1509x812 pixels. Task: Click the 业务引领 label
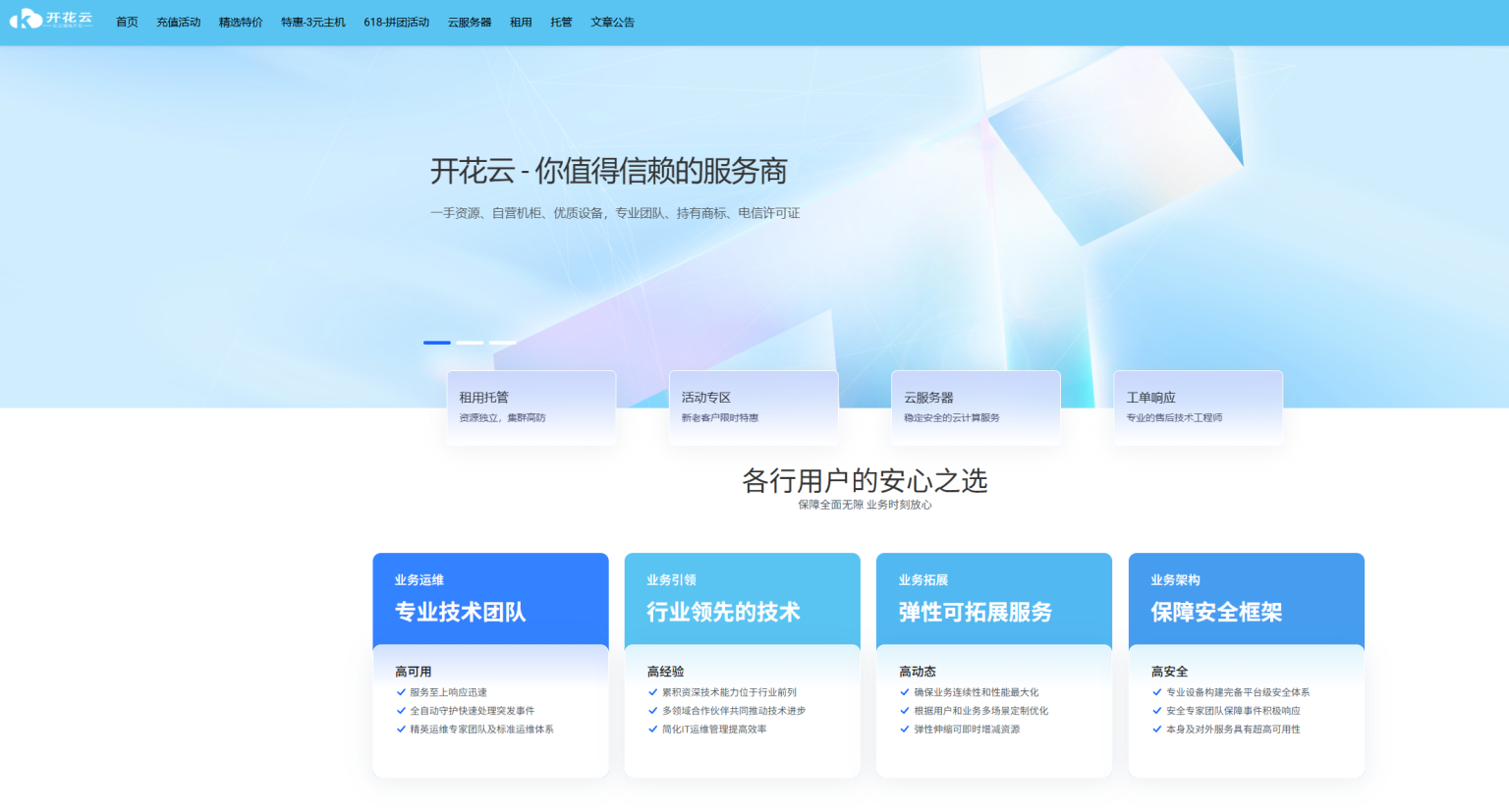(671, 580)
